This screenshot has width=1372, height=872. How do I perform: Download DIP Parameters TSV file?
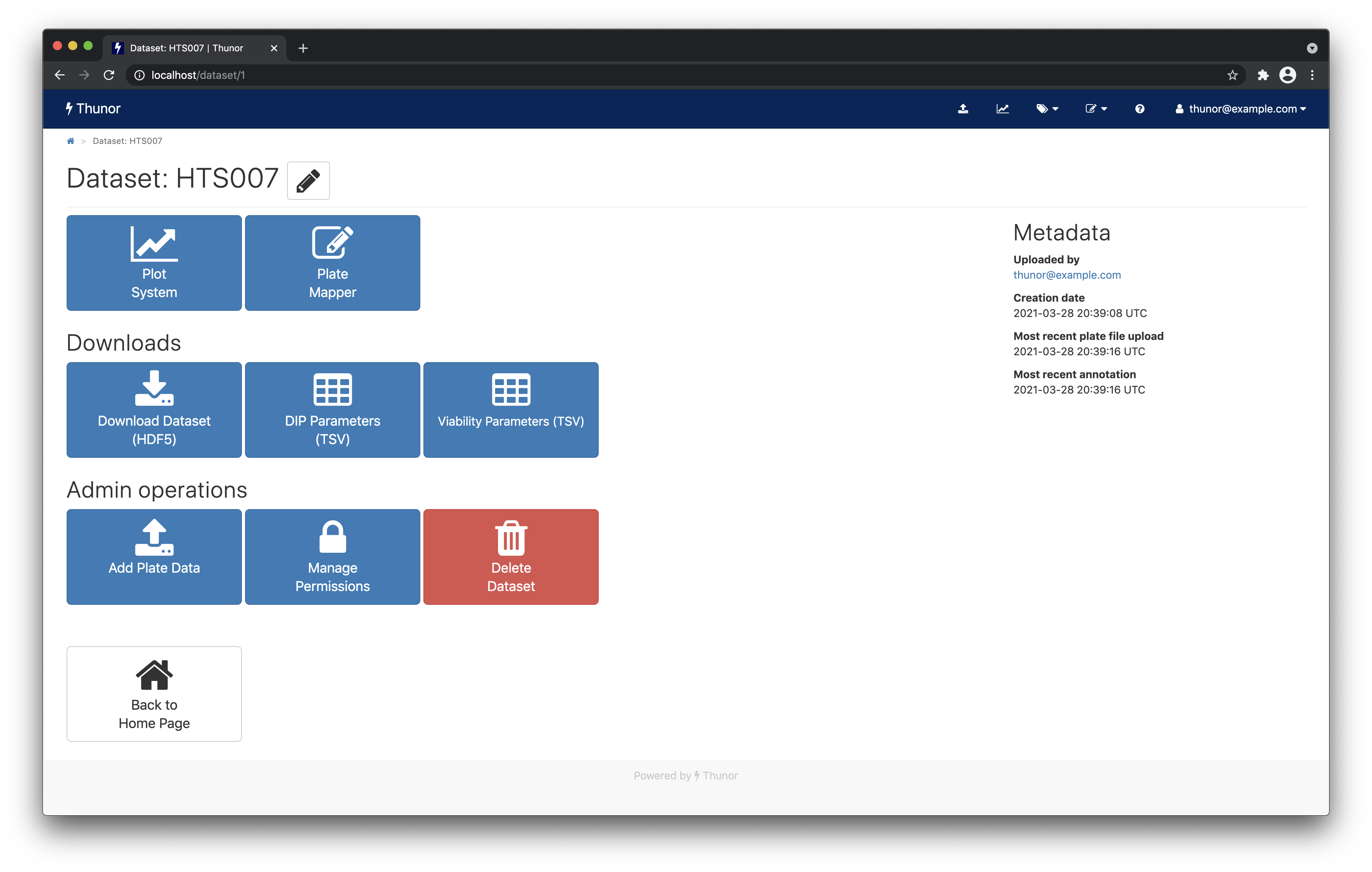332,410
